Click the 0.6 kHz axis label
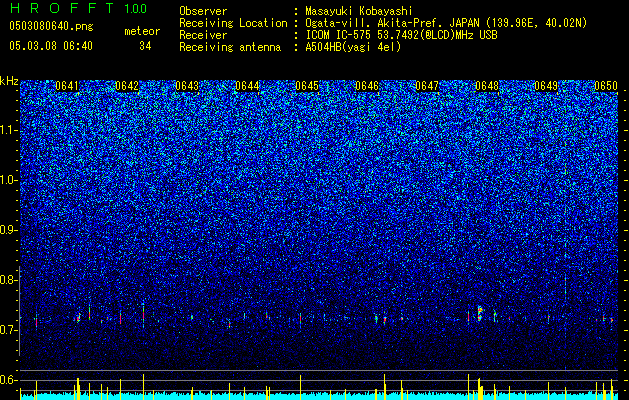The width and height of the screenshot is (629, 400). click(9, 380)
